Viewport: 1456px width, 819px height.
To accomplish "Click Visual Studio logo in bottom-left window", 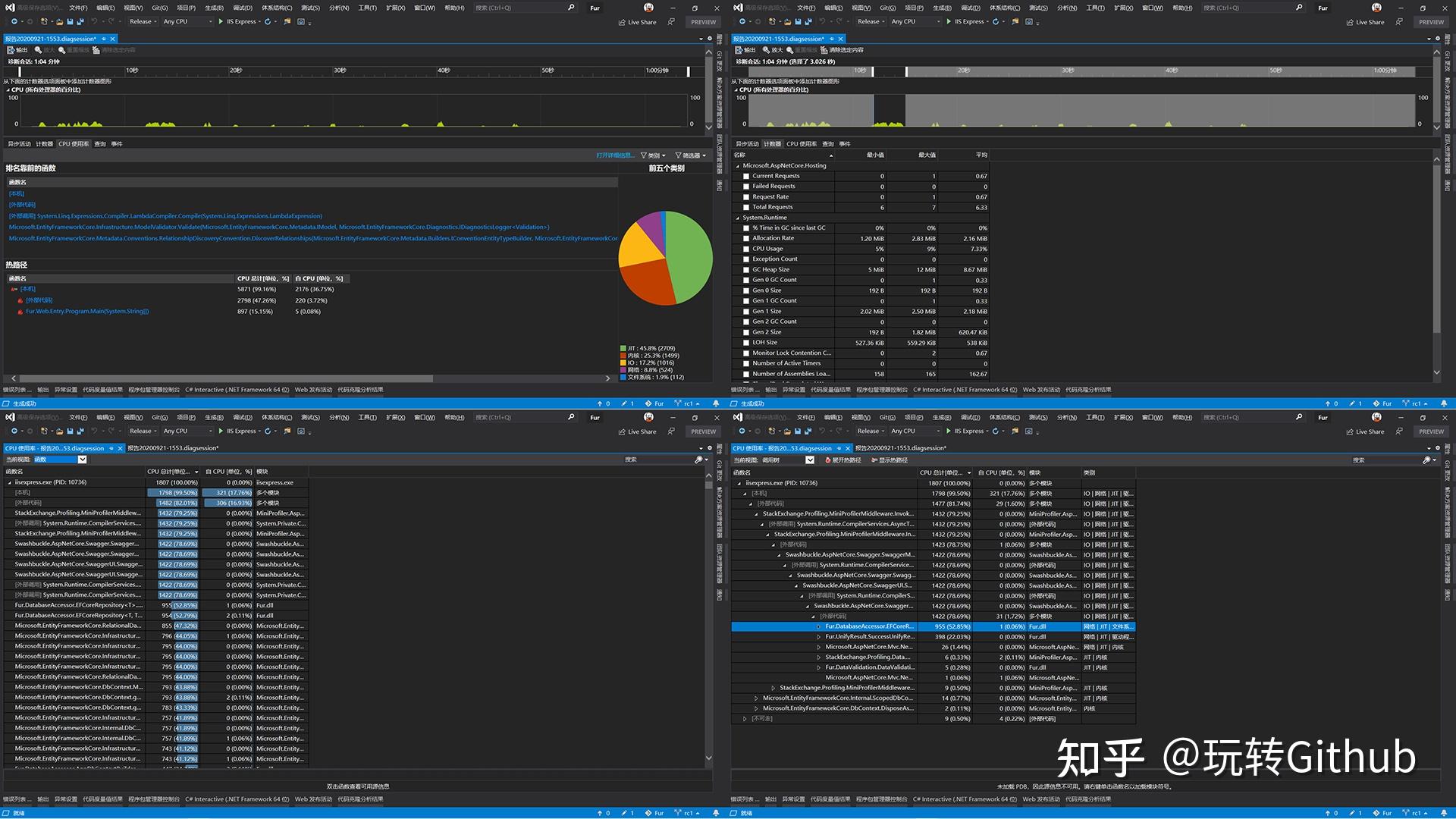I will click(x=10, y=417).
